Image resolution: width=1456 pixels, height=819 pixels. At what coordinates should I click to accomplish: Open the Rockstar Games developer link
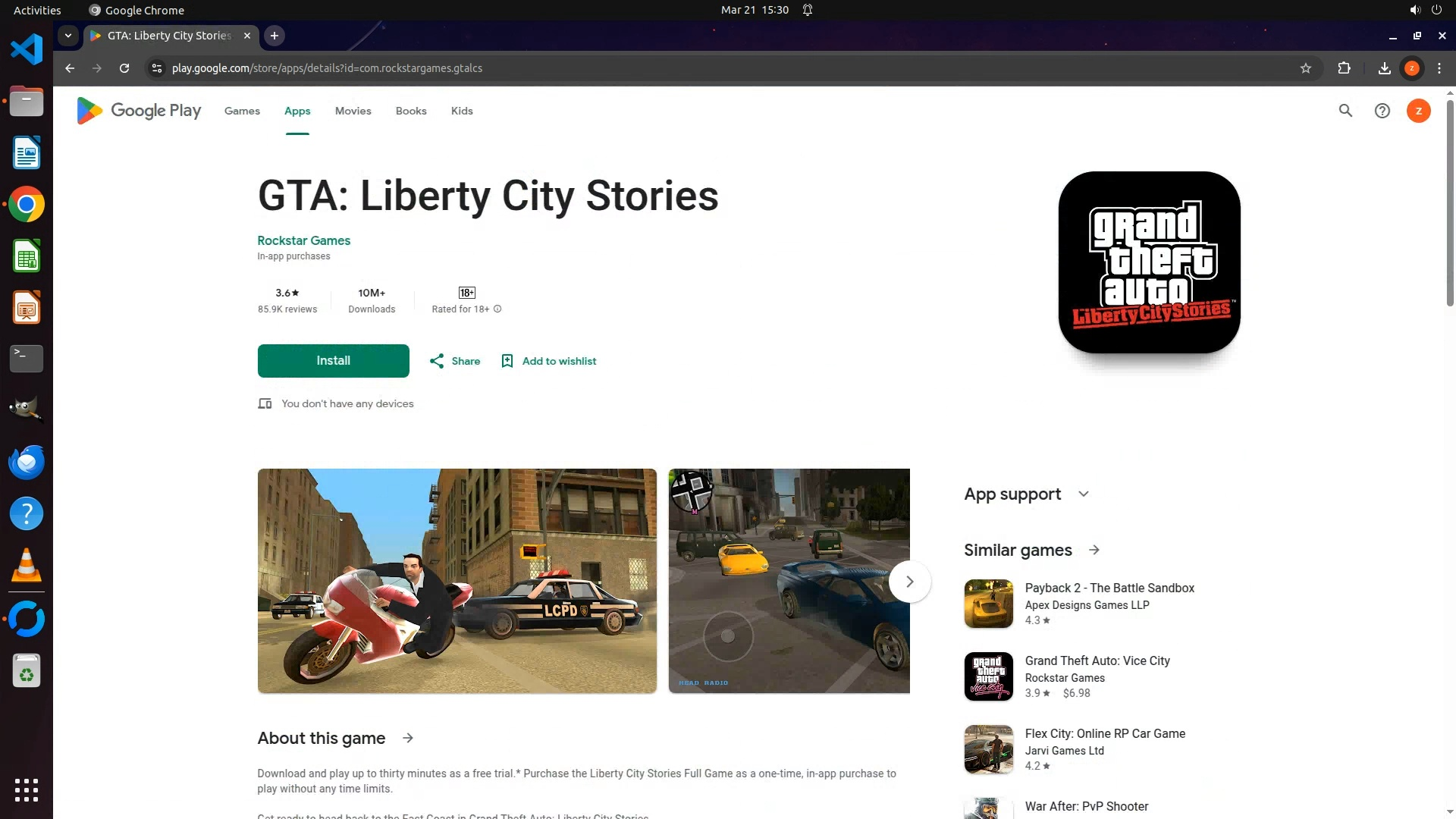(303, 240)
